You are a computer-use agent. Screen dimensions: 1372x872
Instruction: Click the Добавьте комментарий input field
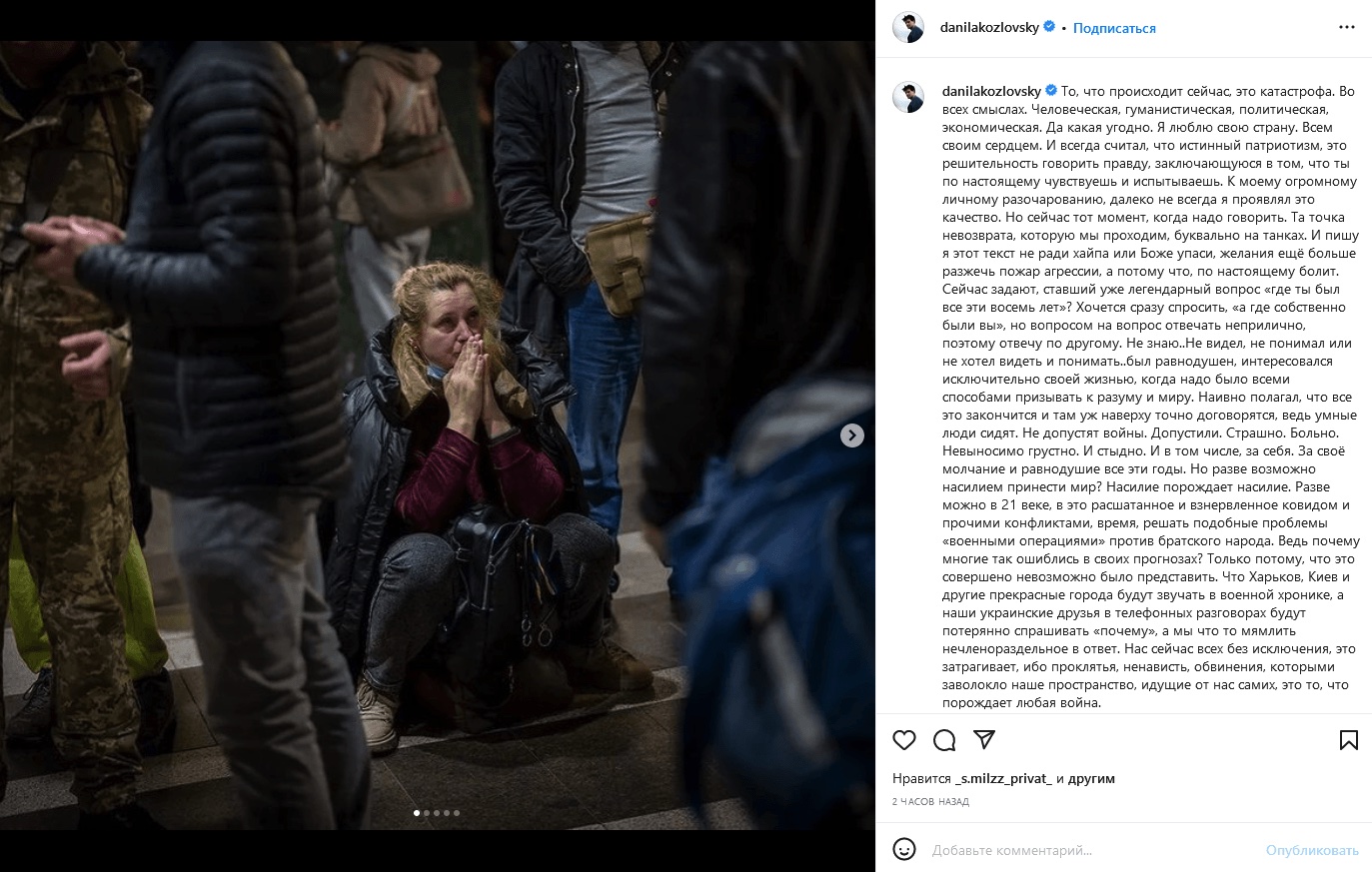1089,850
